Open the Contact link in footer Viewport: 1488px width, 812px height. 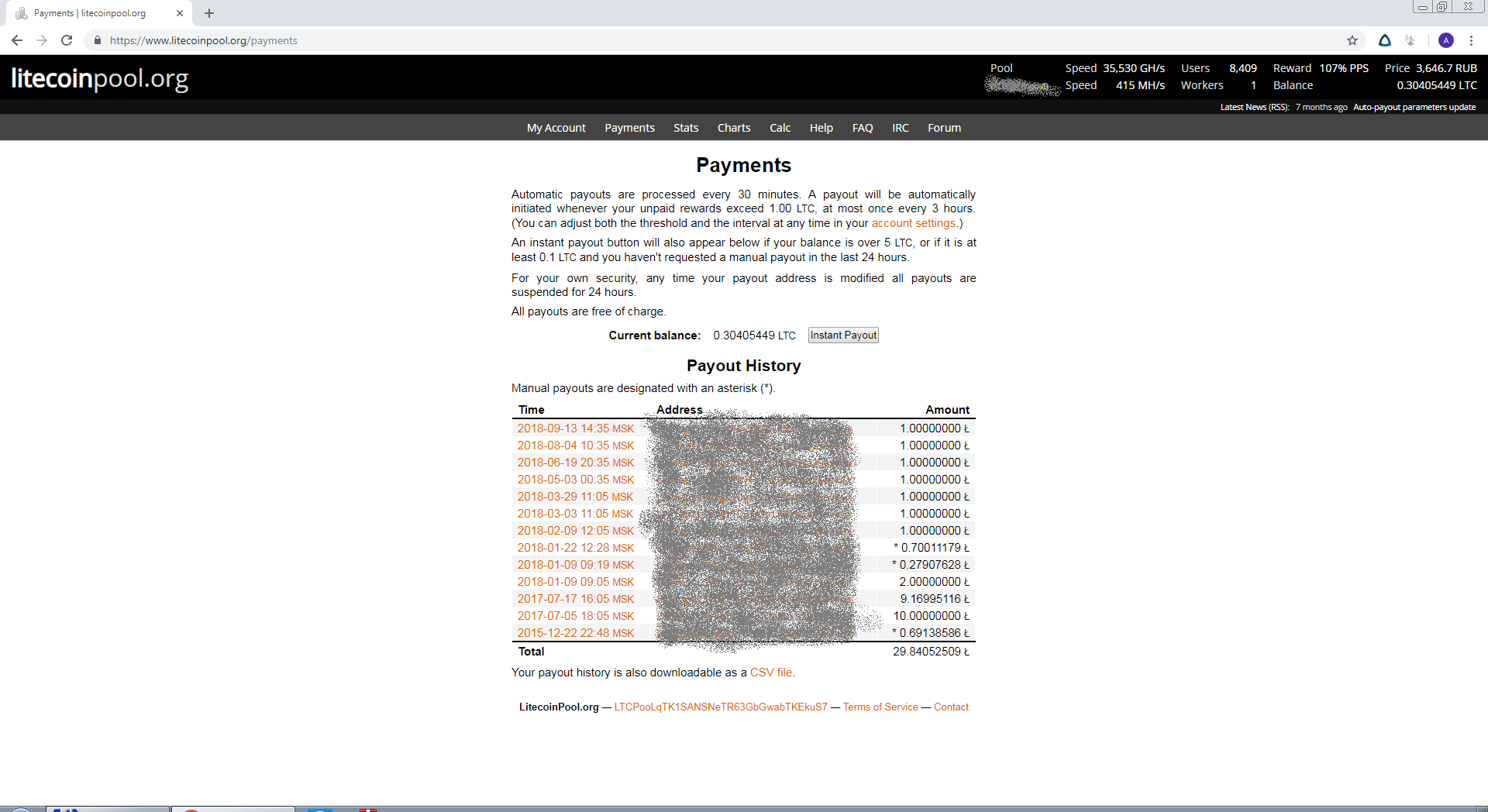951,707
